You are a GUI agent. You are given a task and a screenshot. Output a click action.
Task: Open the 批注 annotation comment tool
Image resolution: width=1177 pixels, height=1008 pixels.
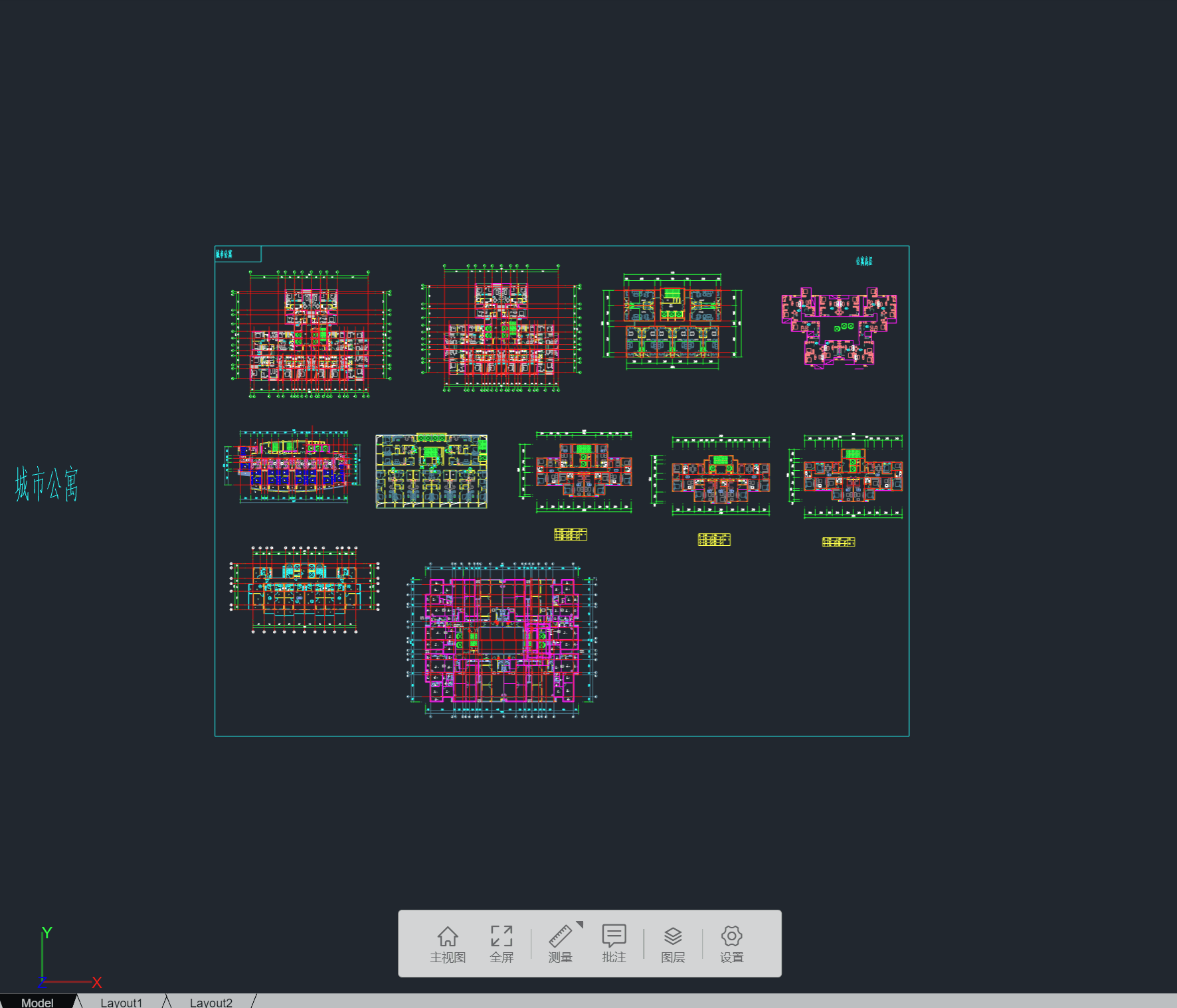(x=614, y=943)
